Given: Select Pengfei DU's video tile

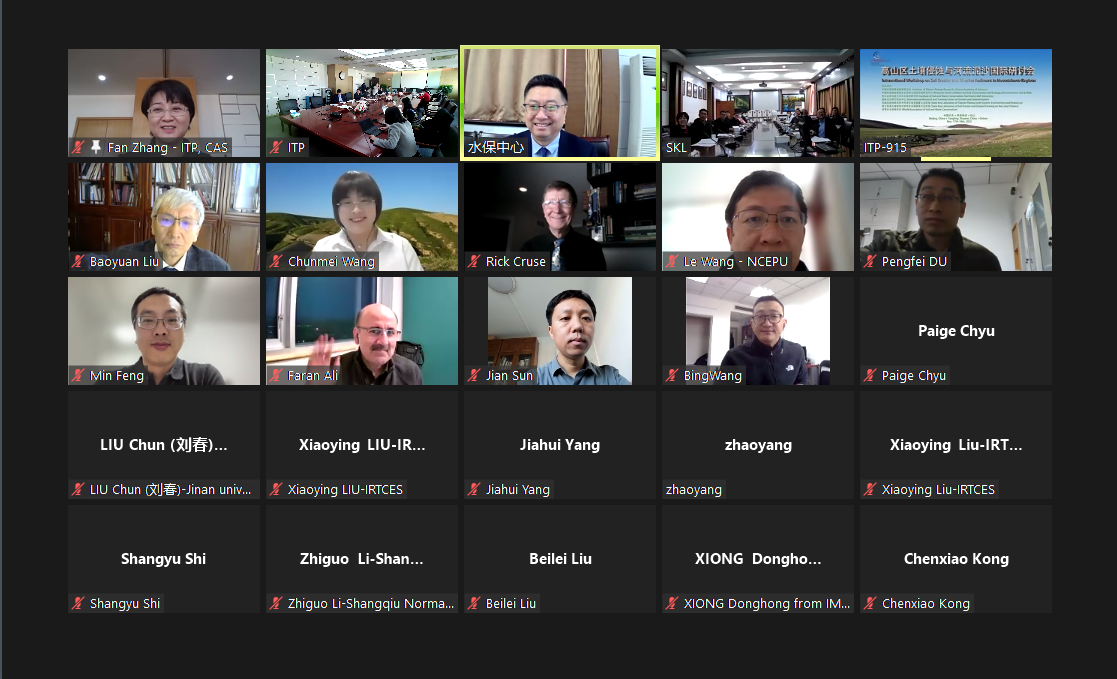Looking at the screenshot, I should coord(956,217).
